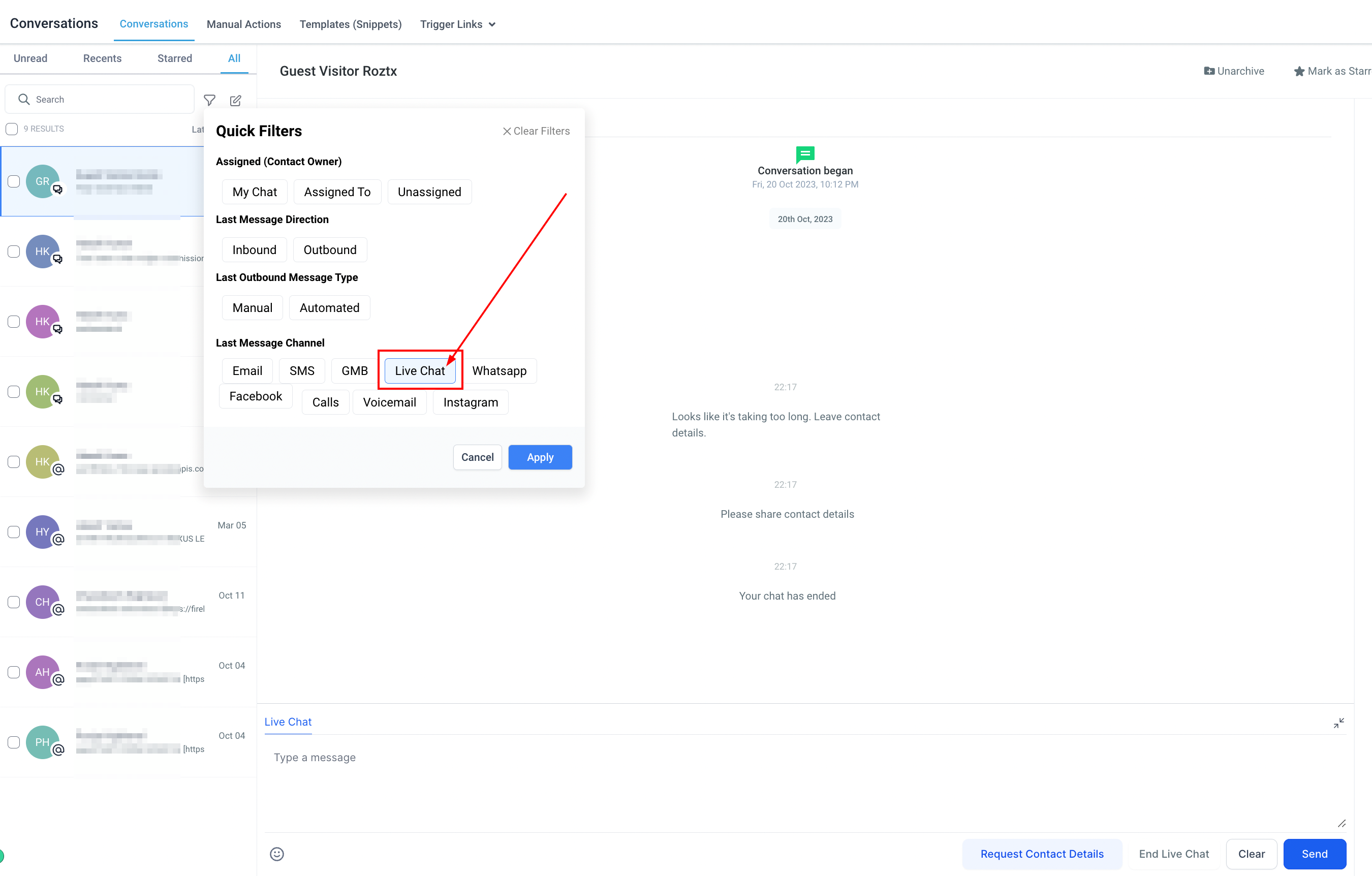Tick the 9 RESULTS select-all checkbox
The image size is (1372, 876).
(12, 129)
